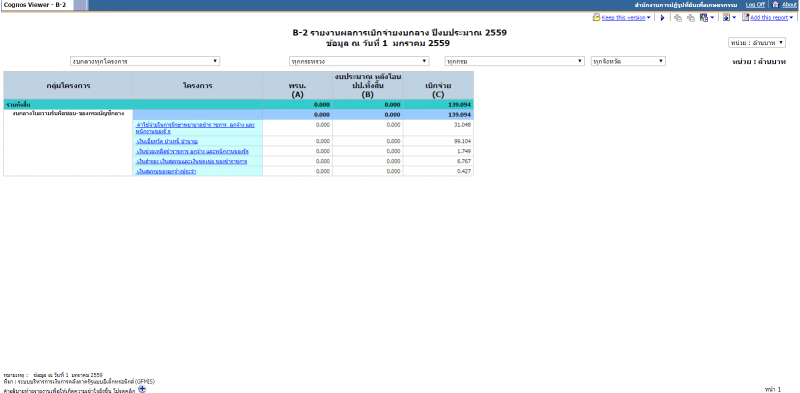Click the Keep this version folder icon
The width and height of the screenshot is (800, 393).
596,17
